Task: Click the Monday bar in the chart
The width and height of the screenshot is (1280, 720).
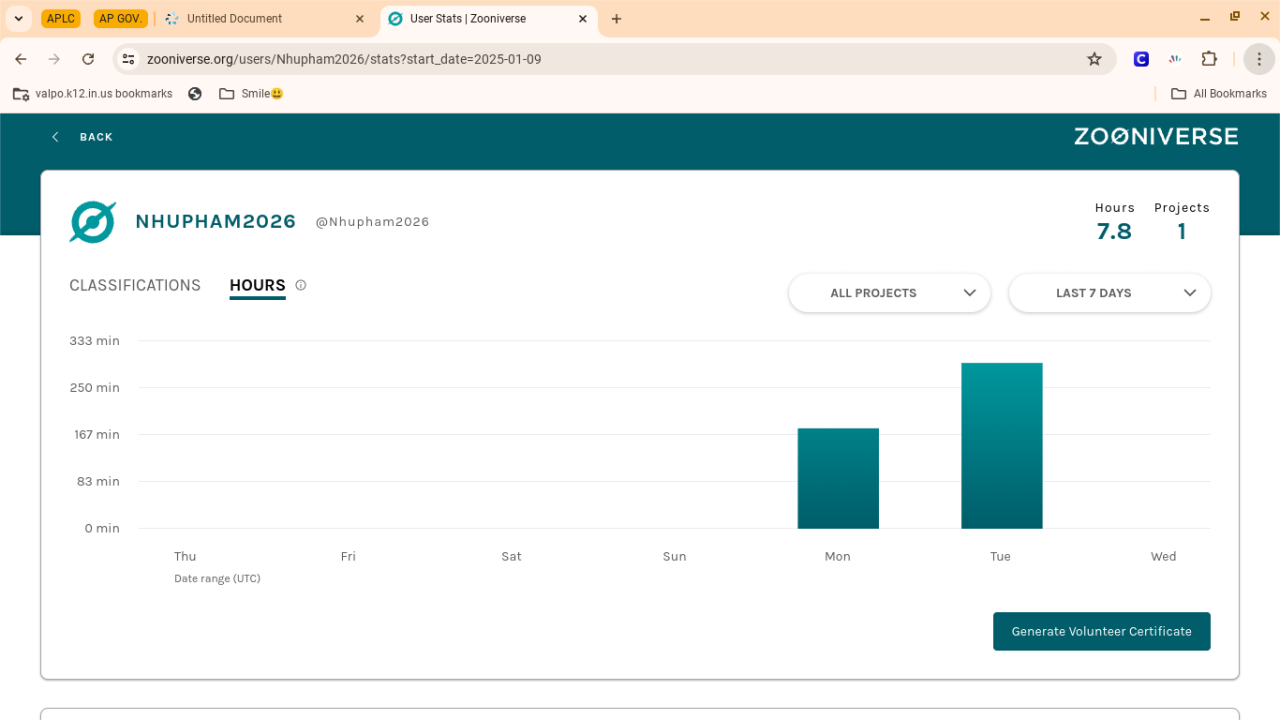Action: pos(838,478)
